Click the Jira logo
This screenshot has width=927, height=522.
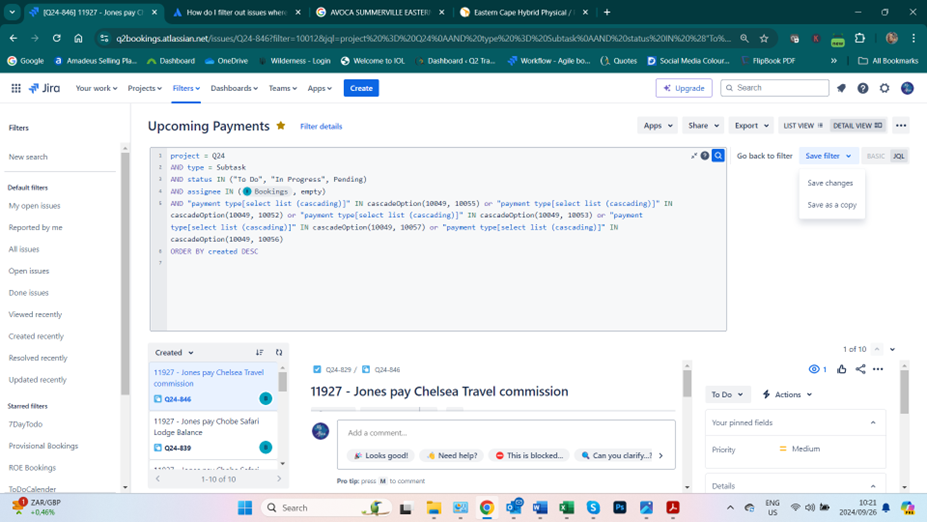click(x=45, y=88)
